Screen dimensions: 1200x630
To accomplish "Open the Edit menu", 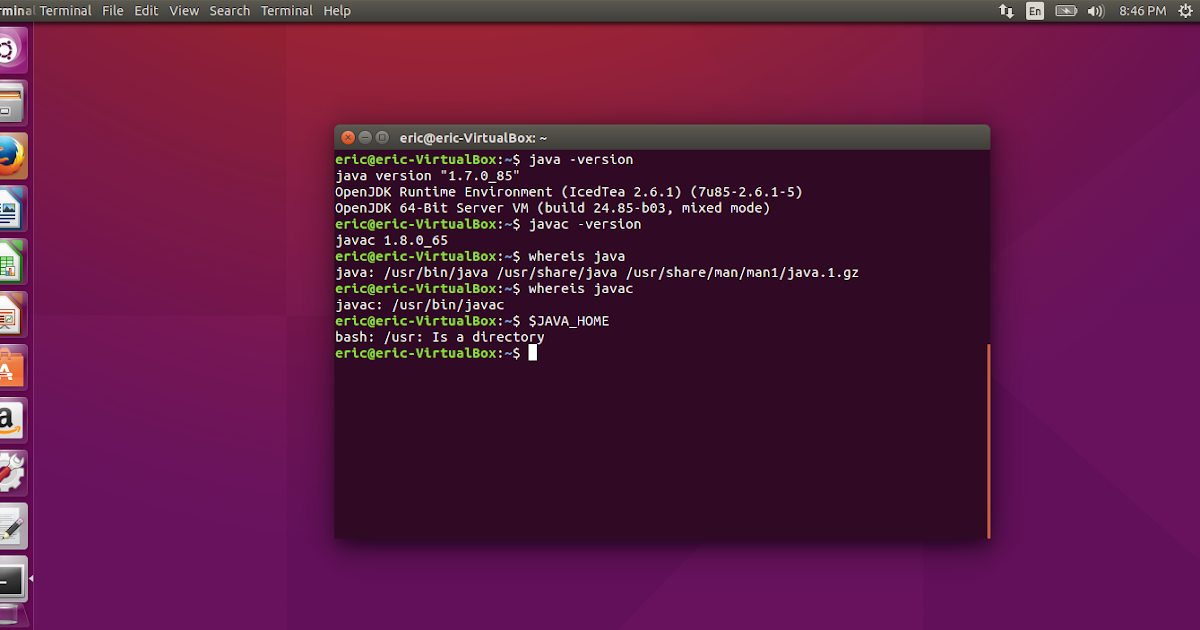I will (x=146, y=11).
